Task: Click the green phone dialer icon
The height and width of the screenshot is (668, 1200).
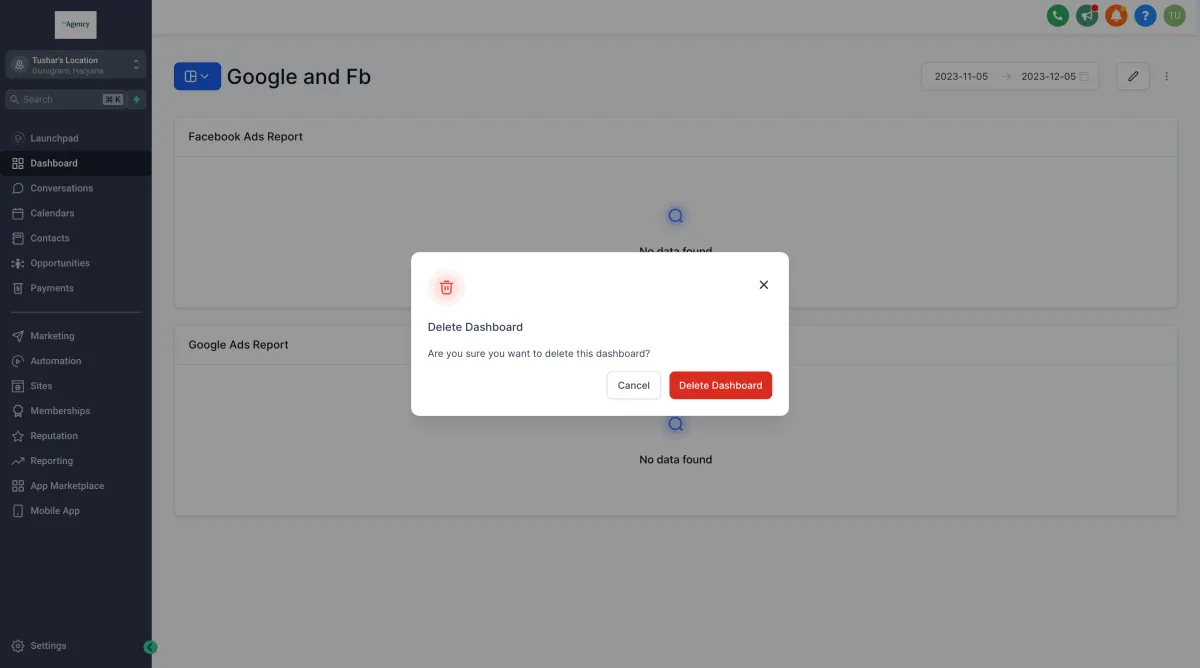Action: (1057, 15)
